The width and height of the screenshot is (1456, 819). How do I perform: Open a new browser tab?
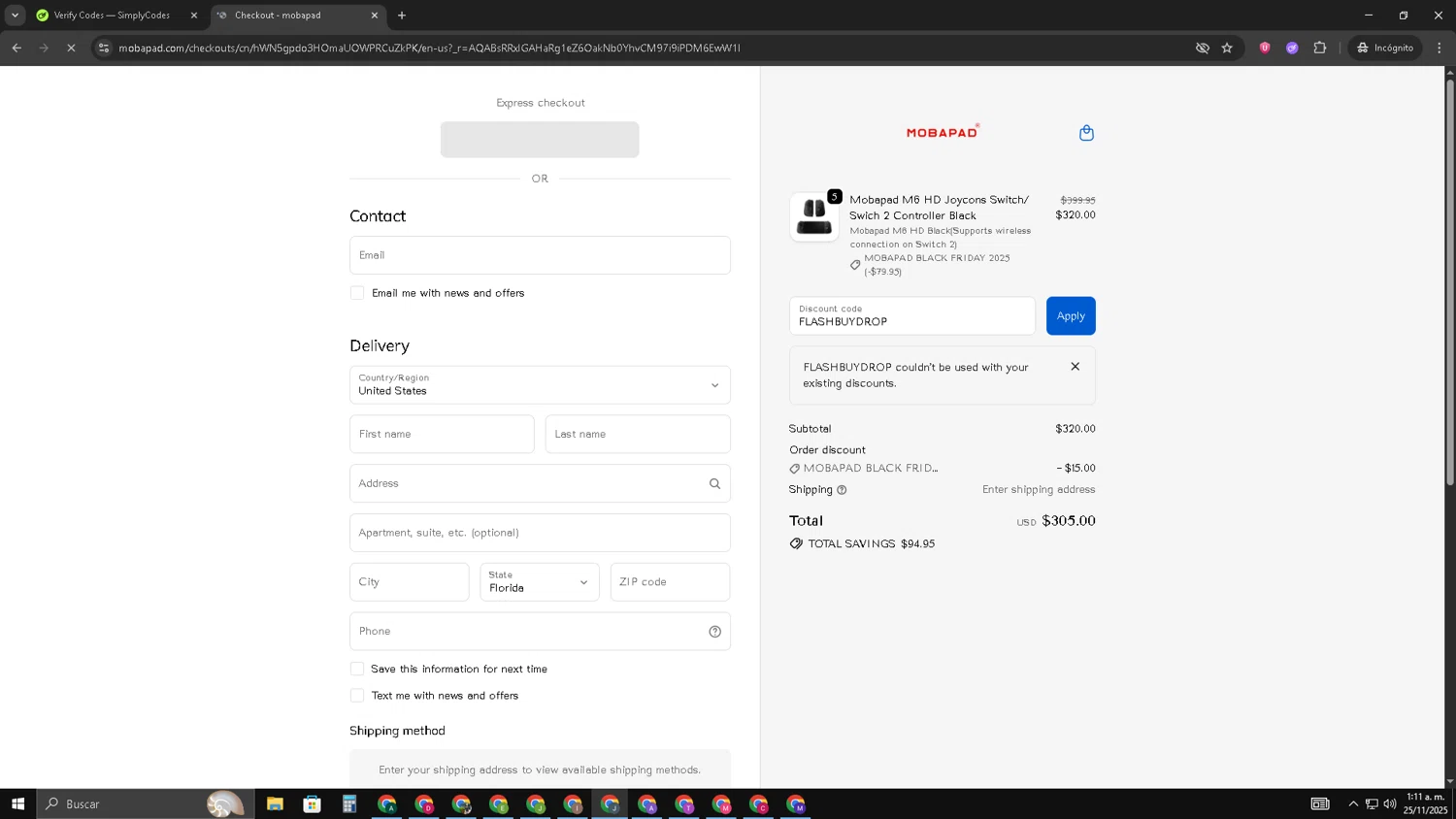pyautogui.click(x=402, y=16)
